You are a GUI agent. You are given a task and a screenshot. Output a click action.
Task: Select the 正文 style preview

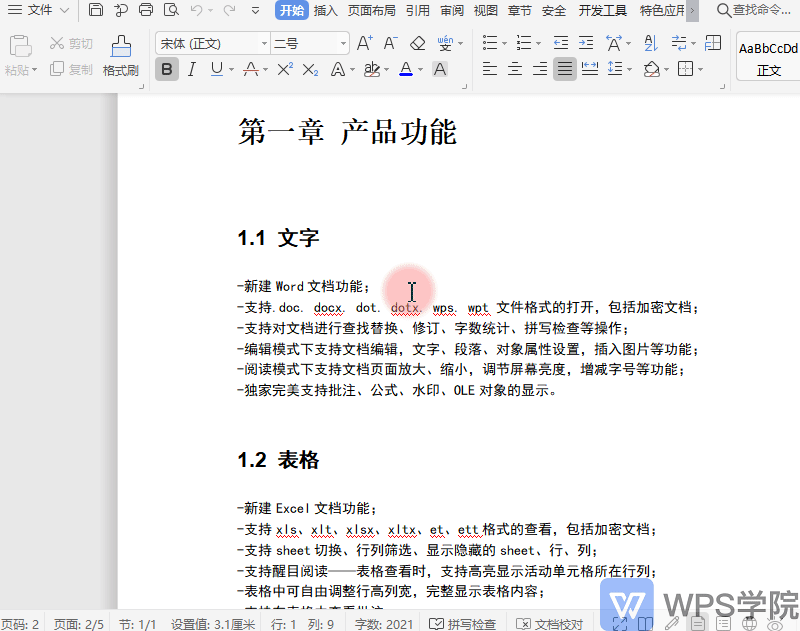pos(768,56)
